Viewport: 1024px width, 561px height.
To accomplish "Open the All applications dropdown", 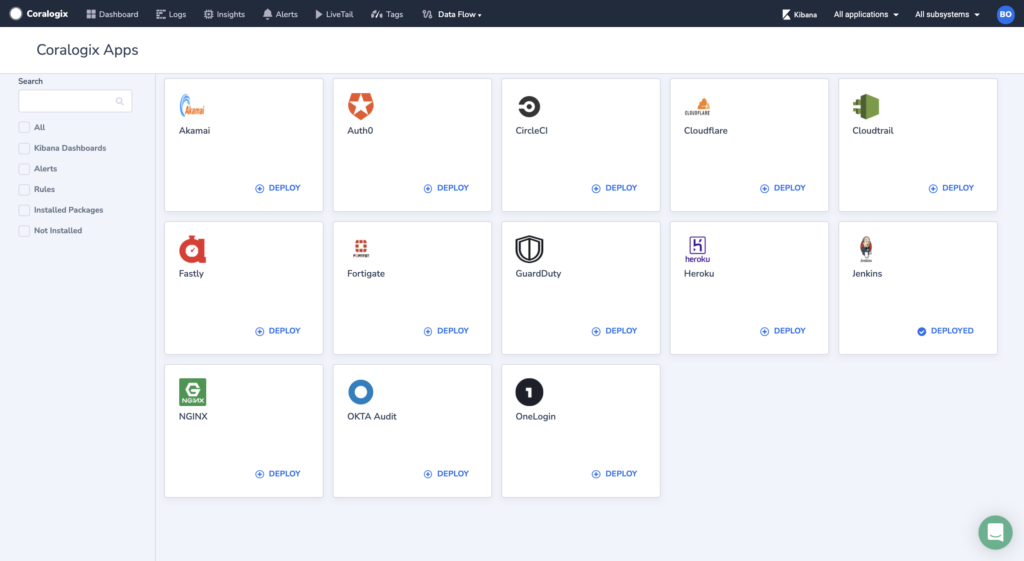I will 866,14.
